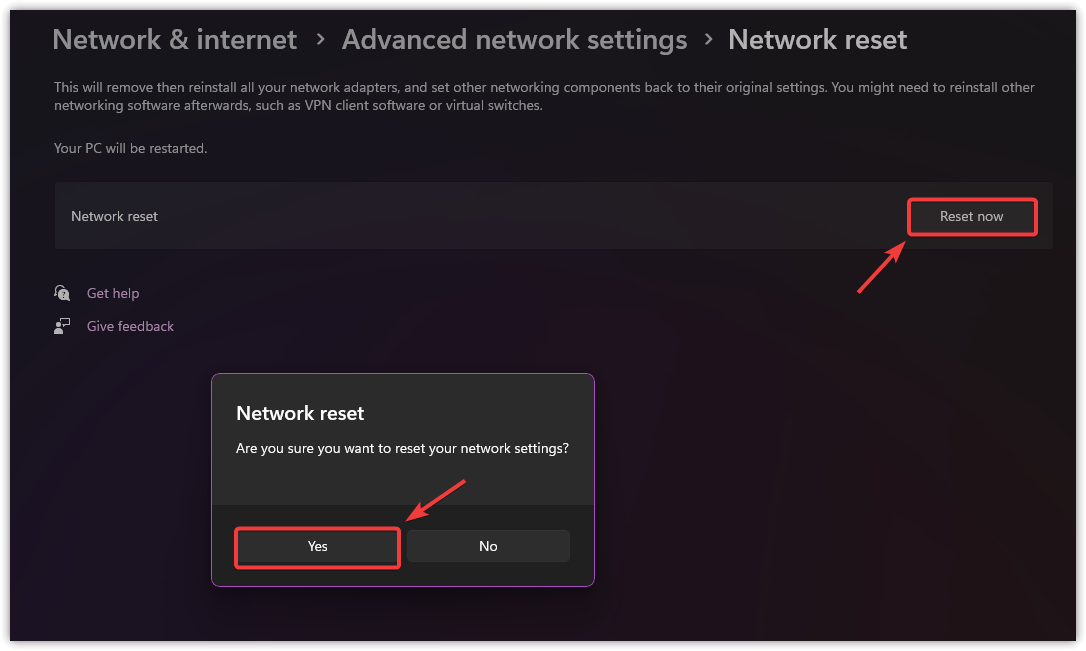Click the Get help headset icon
1086x651 pixels.
pyautogui.click(x=62, y=293)
